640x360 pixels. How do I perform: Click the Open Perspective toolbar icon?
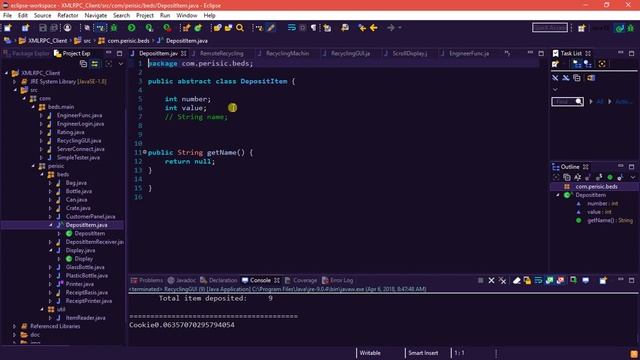click(x=582, y=28)
